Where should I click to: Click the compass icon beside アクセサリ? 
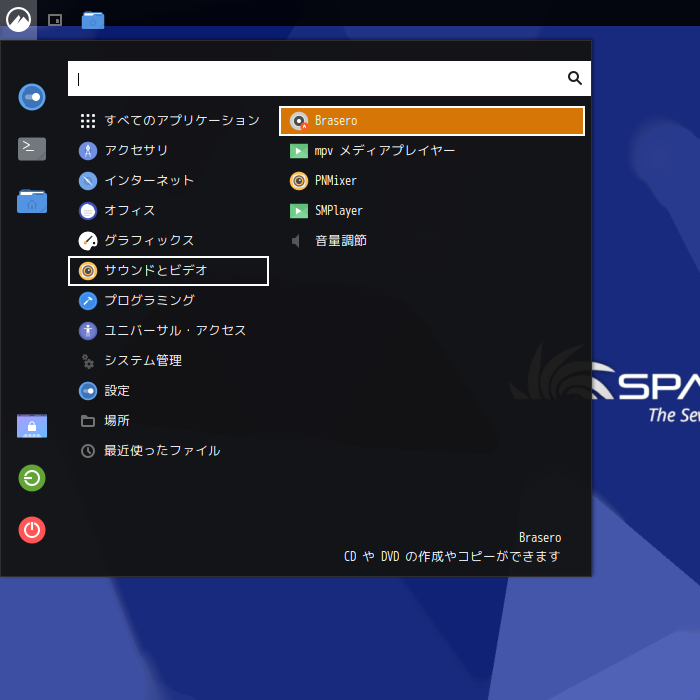click(x=88, y=151)
